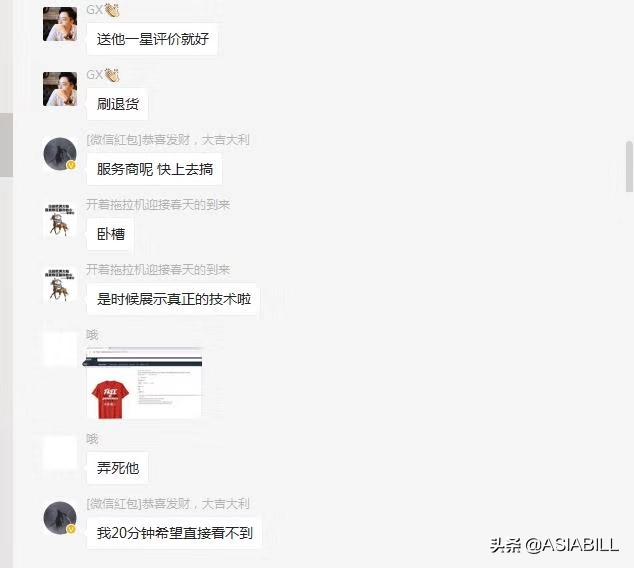Open the red t-shirt screenshot image
Viewport: 634px width, 568px height.
pyautogui.click(x=144, y=382)
